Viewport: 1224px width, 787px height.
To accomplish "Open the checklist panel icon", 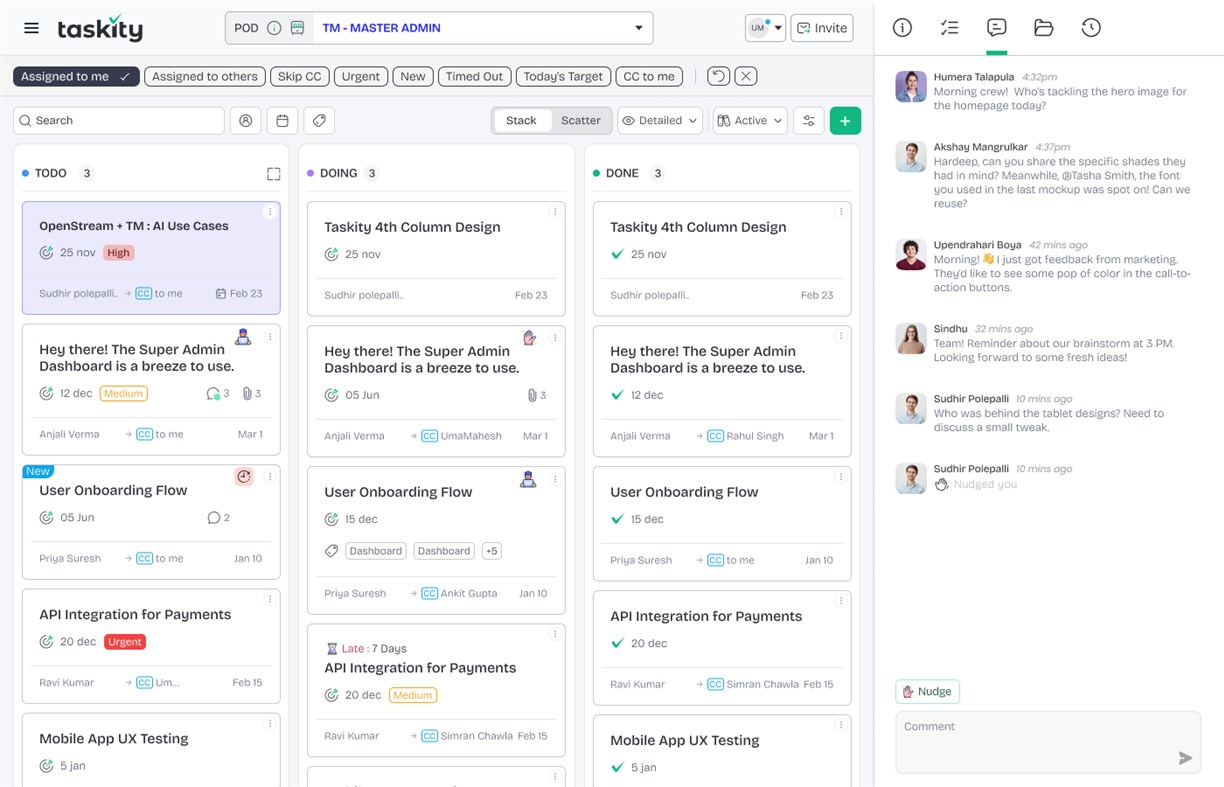I will click(949, 28).
